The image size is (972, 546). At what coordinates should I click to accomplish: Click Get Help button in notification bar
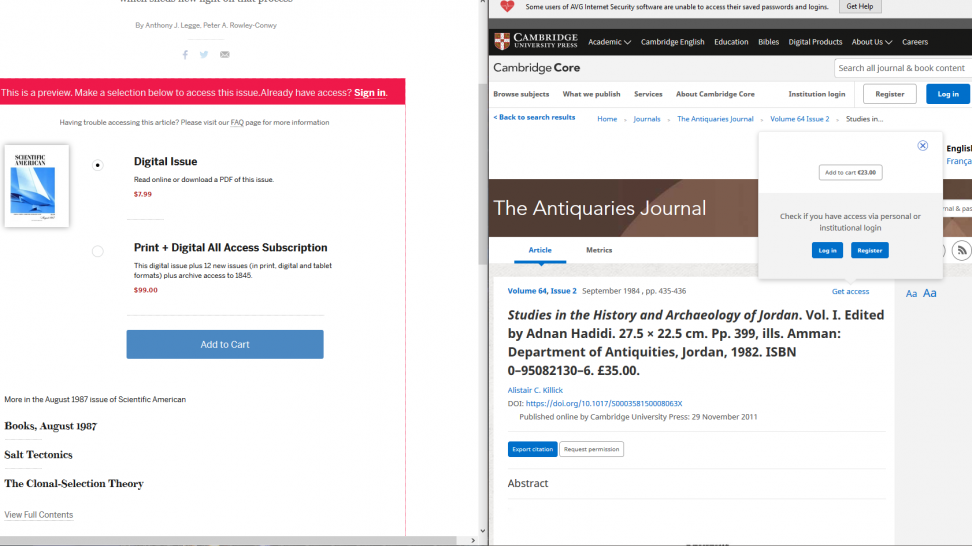pyautogui.click(x=859, y=6)
